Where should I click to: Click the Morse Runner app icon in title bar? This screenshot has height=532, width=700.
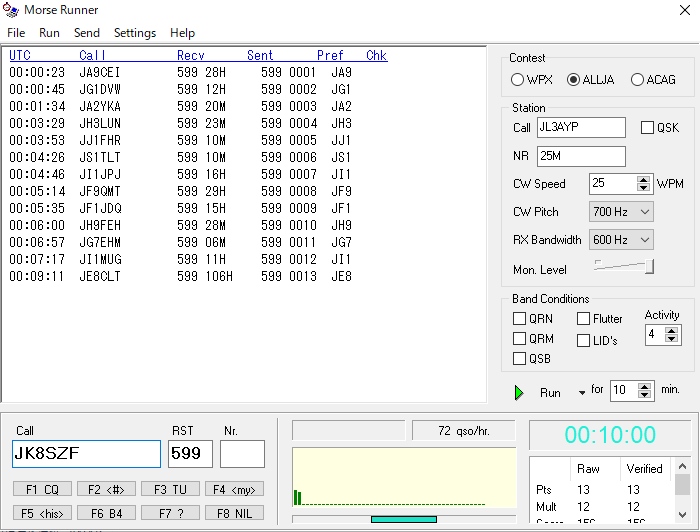[11, 10]
